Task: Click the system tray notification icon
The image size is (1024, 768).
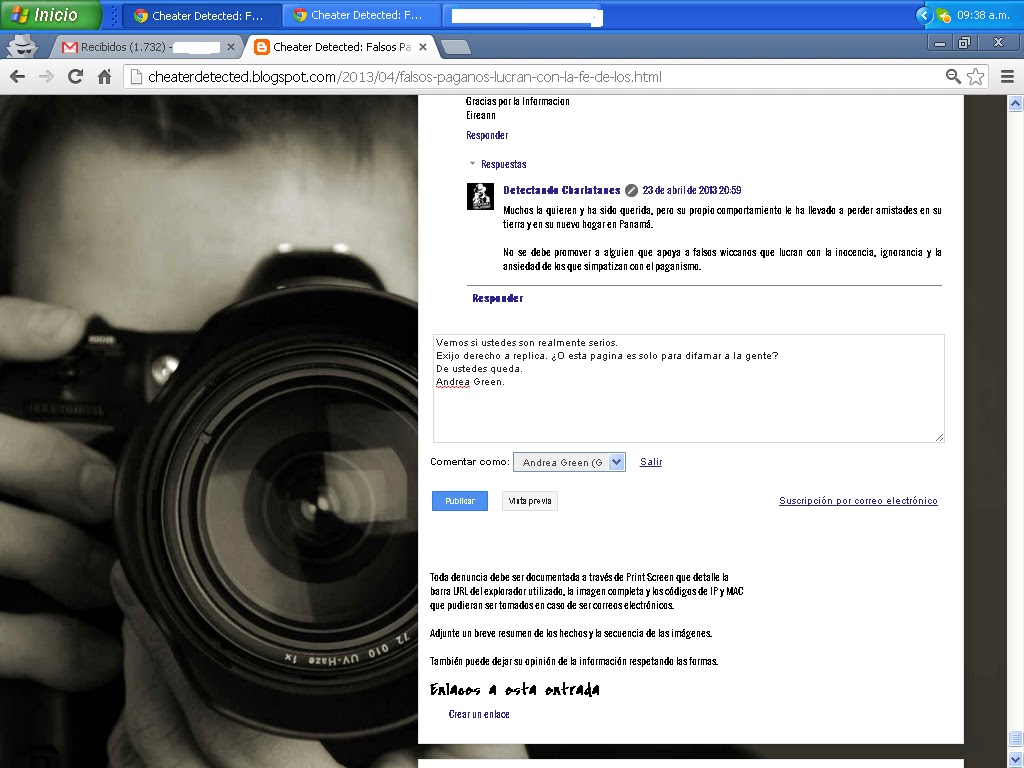Action: 943,15
